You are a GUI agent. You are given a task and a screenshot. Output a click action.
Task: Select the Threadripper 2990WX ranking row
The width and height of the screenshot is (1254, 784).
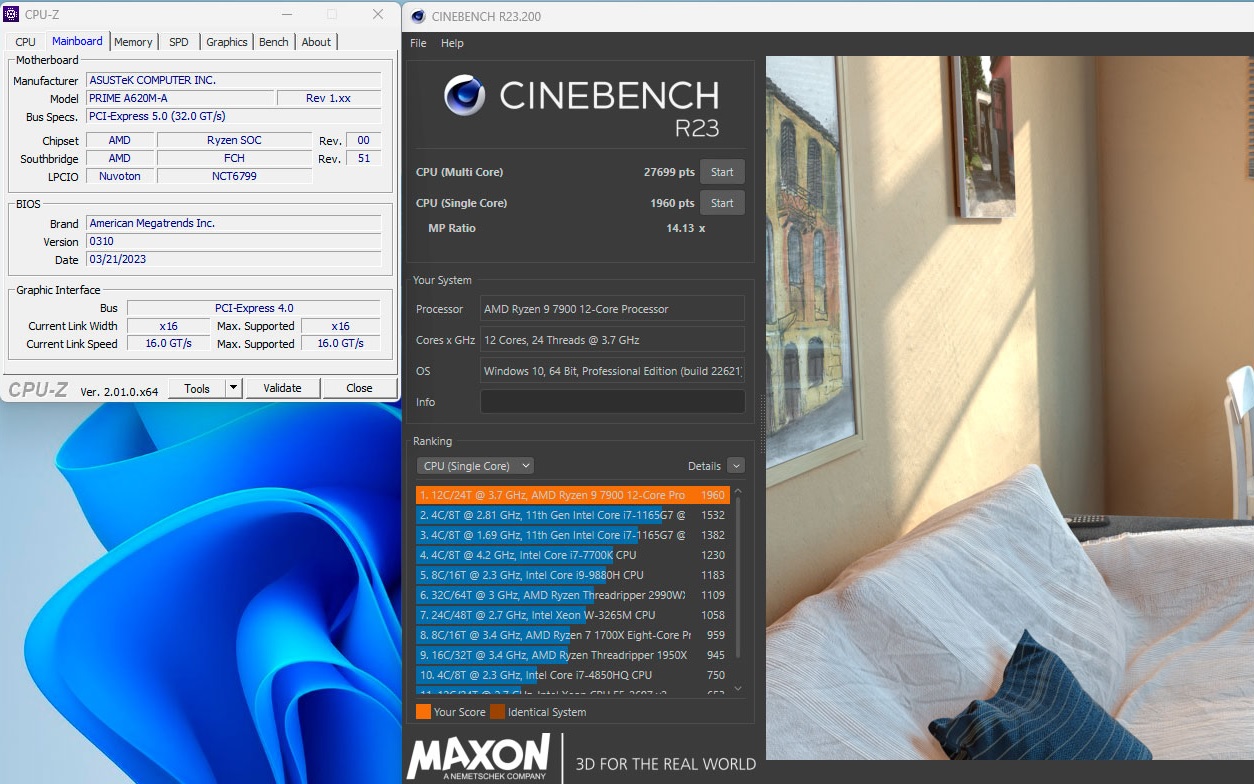point(573,595)
